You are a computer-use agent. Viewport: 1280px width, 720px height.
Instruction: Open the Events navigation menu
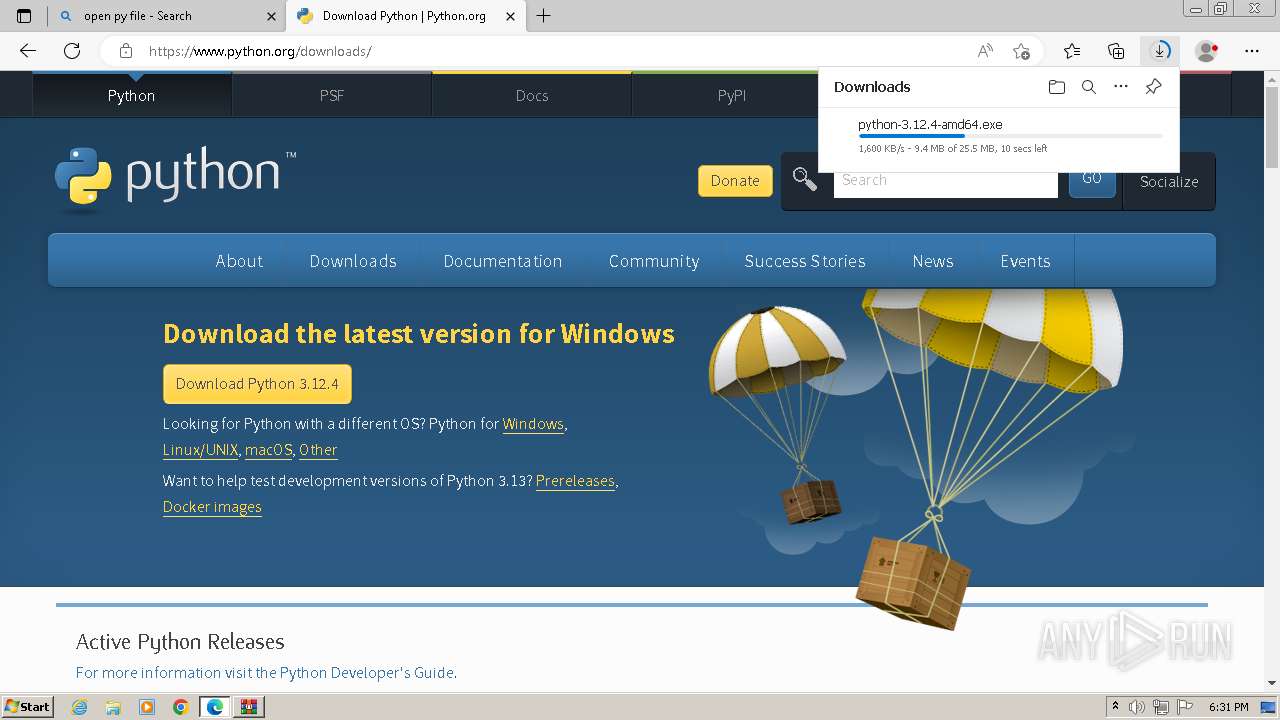tap(1025, 261)
